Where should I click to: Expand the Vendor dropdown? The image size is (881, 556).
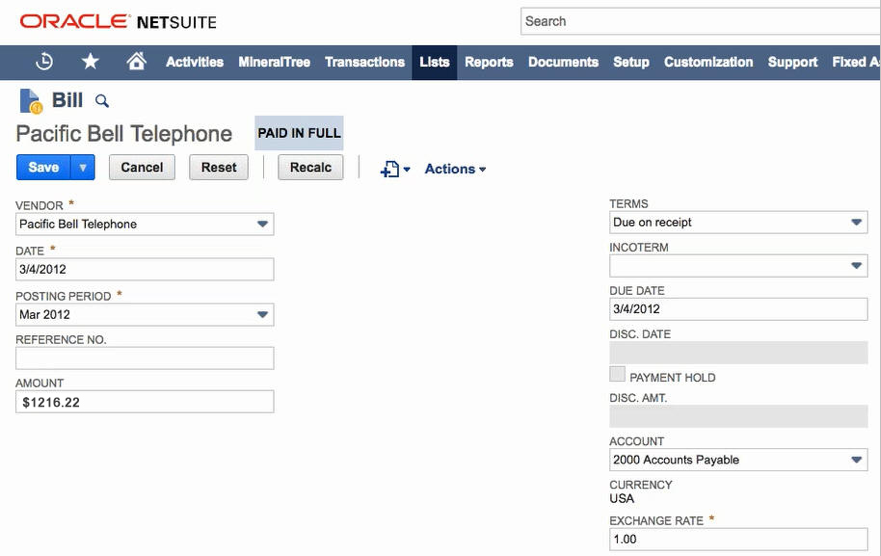pyautogui.click(x=262, y=224)
